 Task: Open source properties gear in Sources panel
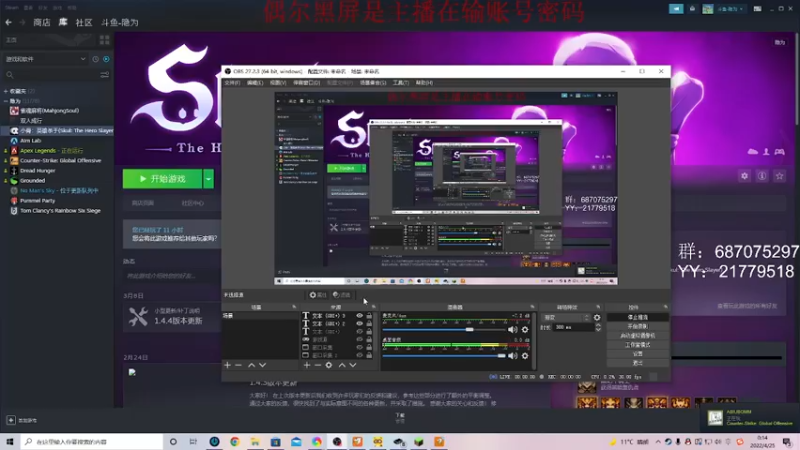(329, 365)
